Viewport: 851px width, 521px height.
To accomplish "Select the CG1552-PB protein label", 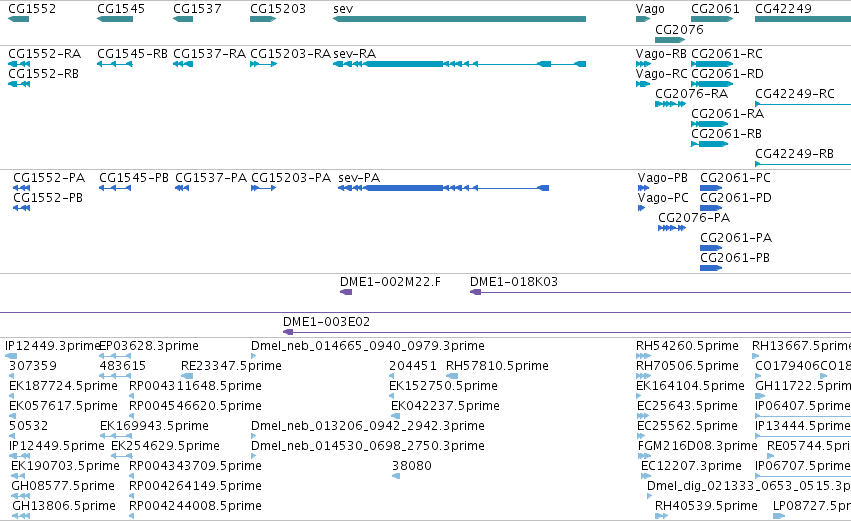I will pyautogui.click(x=48, y=198).
